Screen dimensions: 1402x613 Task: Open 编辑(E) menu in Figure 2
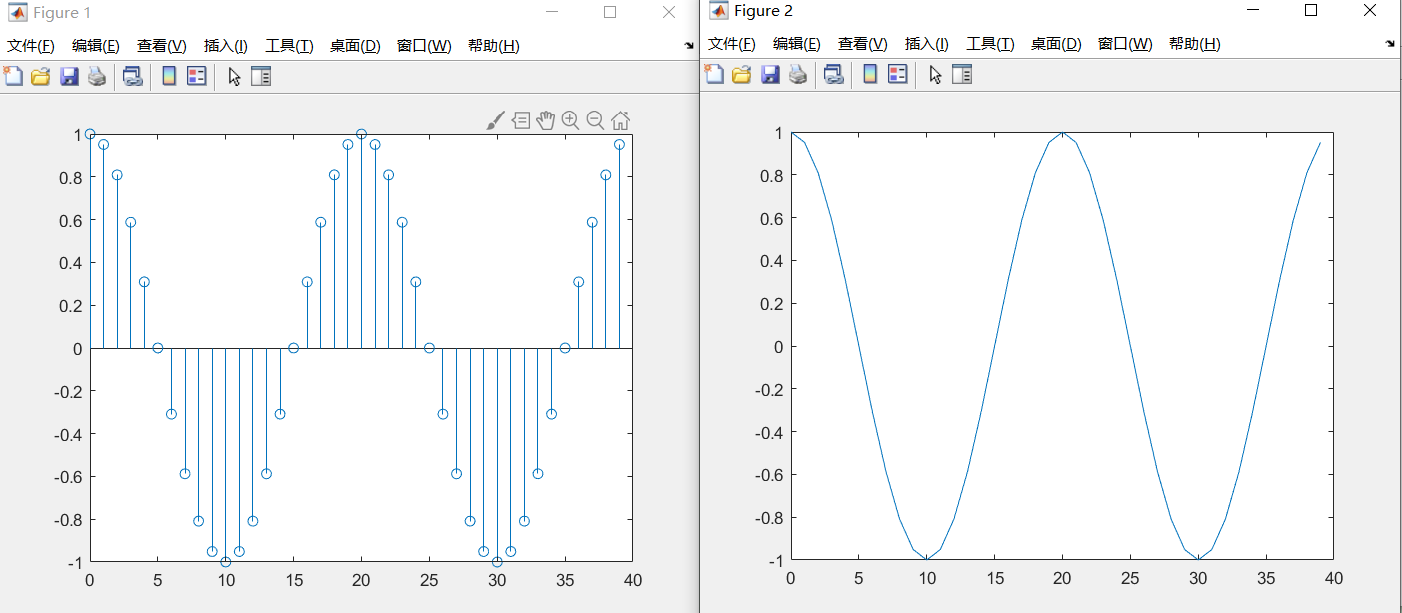[x=797, y=44]
